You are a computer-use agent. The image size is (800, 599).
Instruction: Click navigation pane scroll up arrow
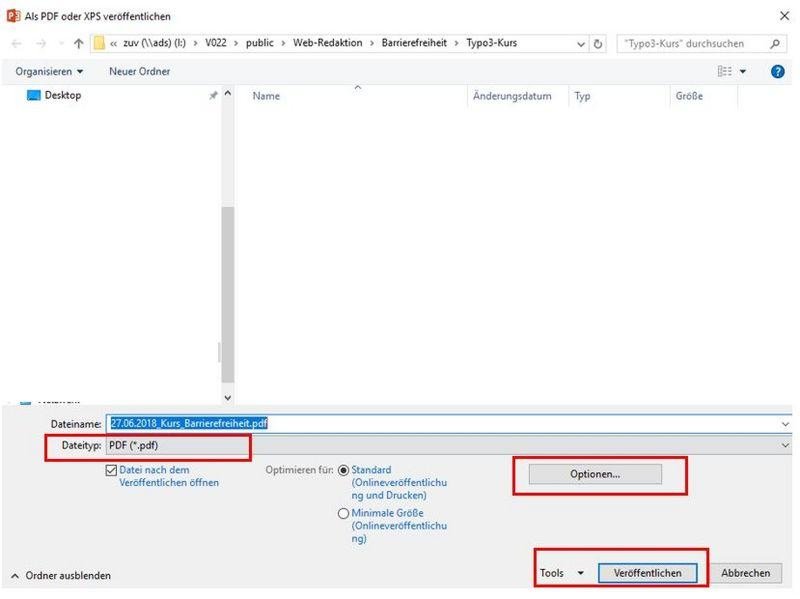click(228, 94)
